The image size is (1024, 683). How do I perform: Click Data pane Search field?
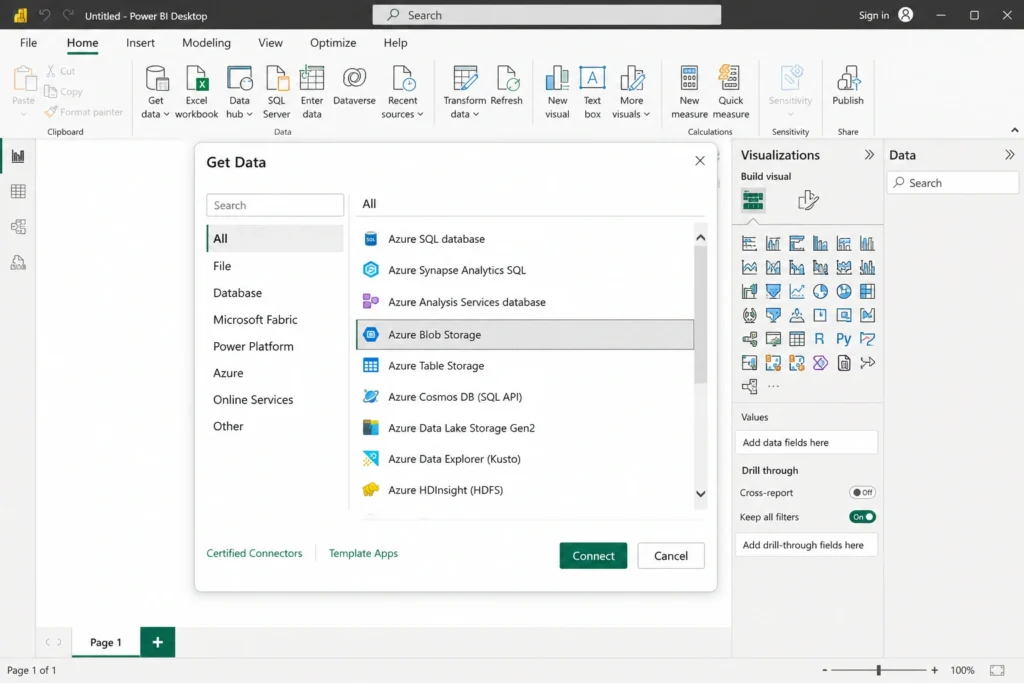pyautogui.click(x=952, y=183)
